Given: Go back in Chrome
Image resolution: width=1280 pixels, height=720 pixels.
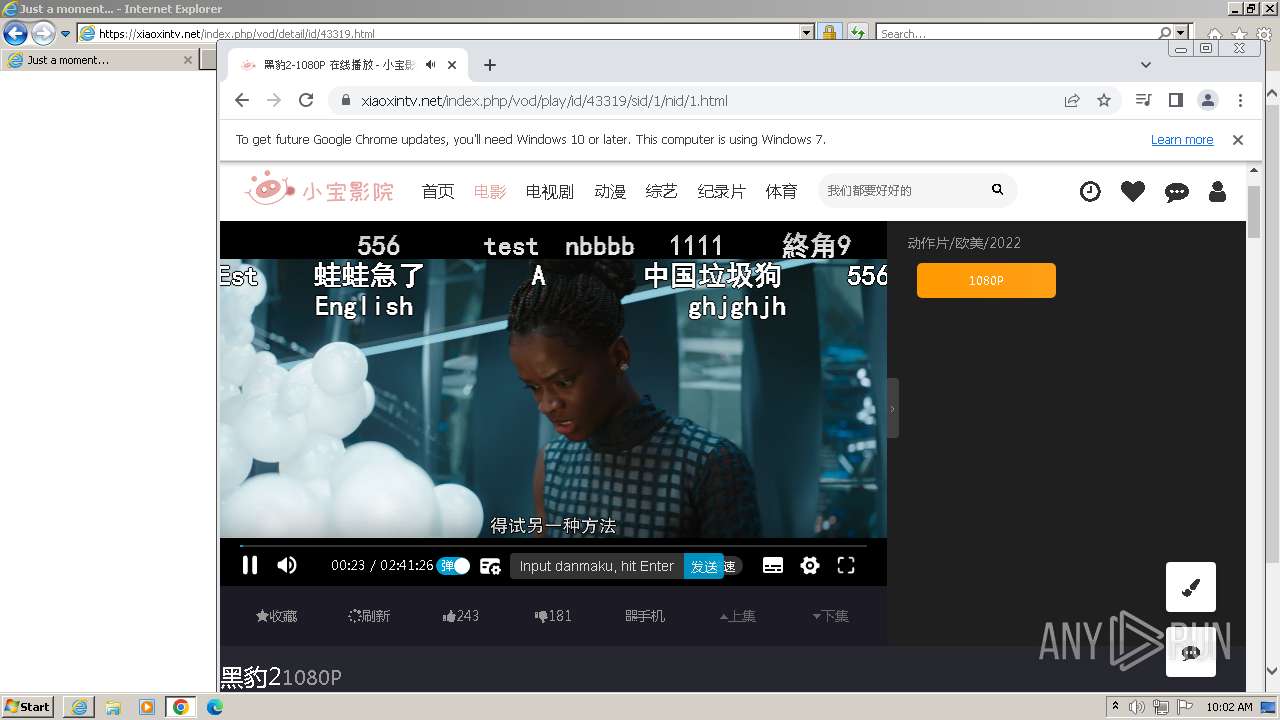Looking at the screenshot, I should 242,100.
